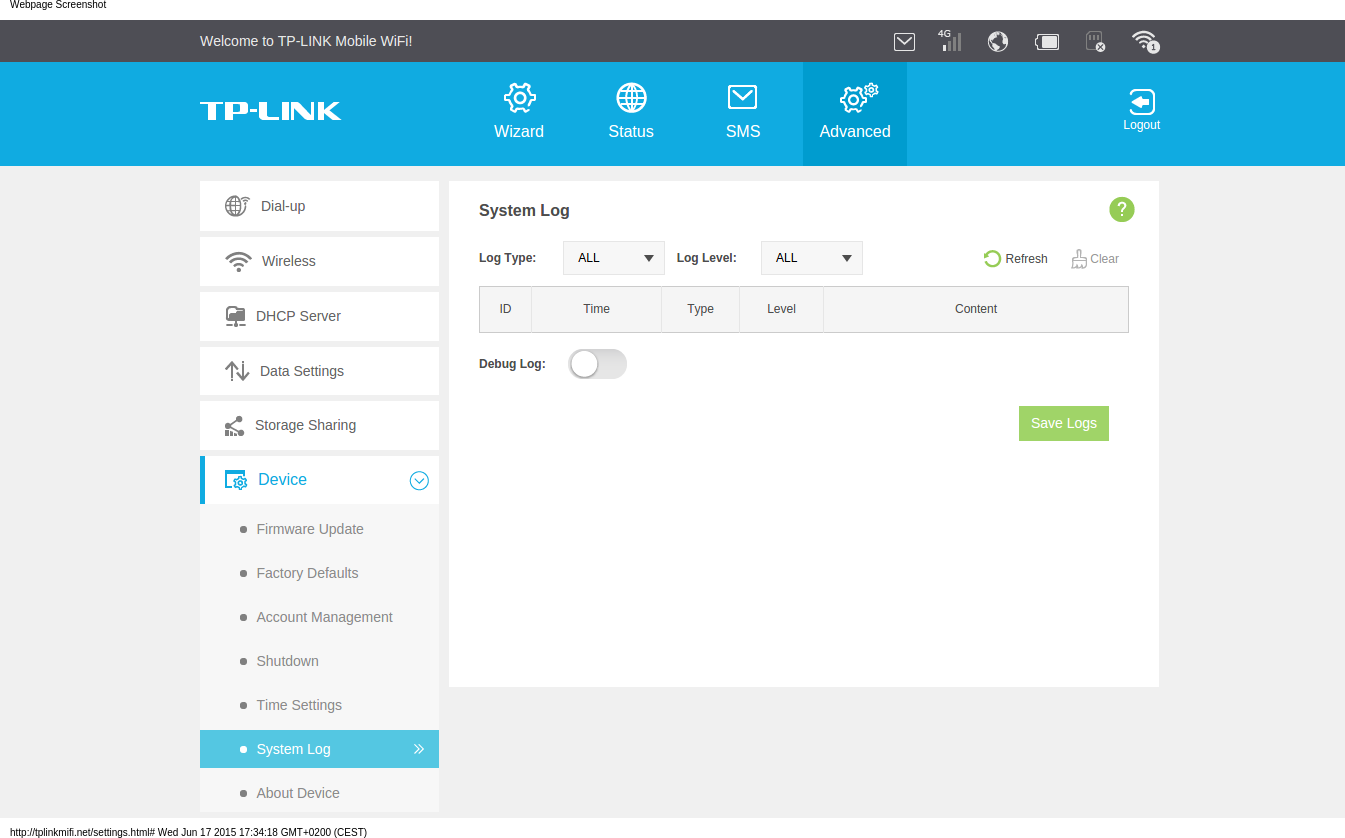
Task: Clear the system log entries
Action: click(x=1095, y=259)
